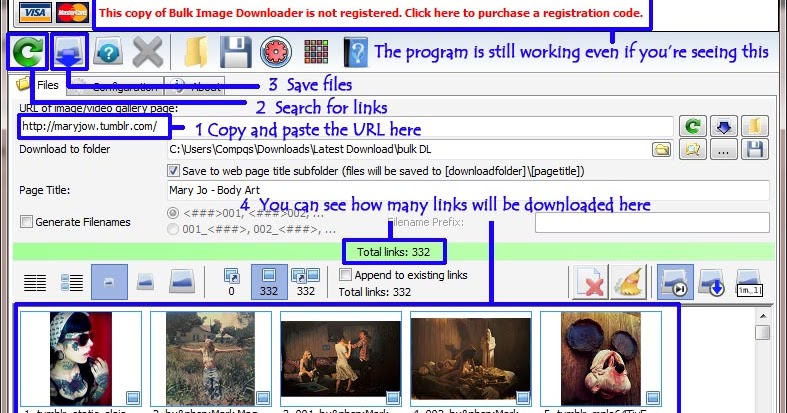Click the Total links: 332 text below Append checkbox
This screenshot has width=787, height=413.
(x=374, y=292)
